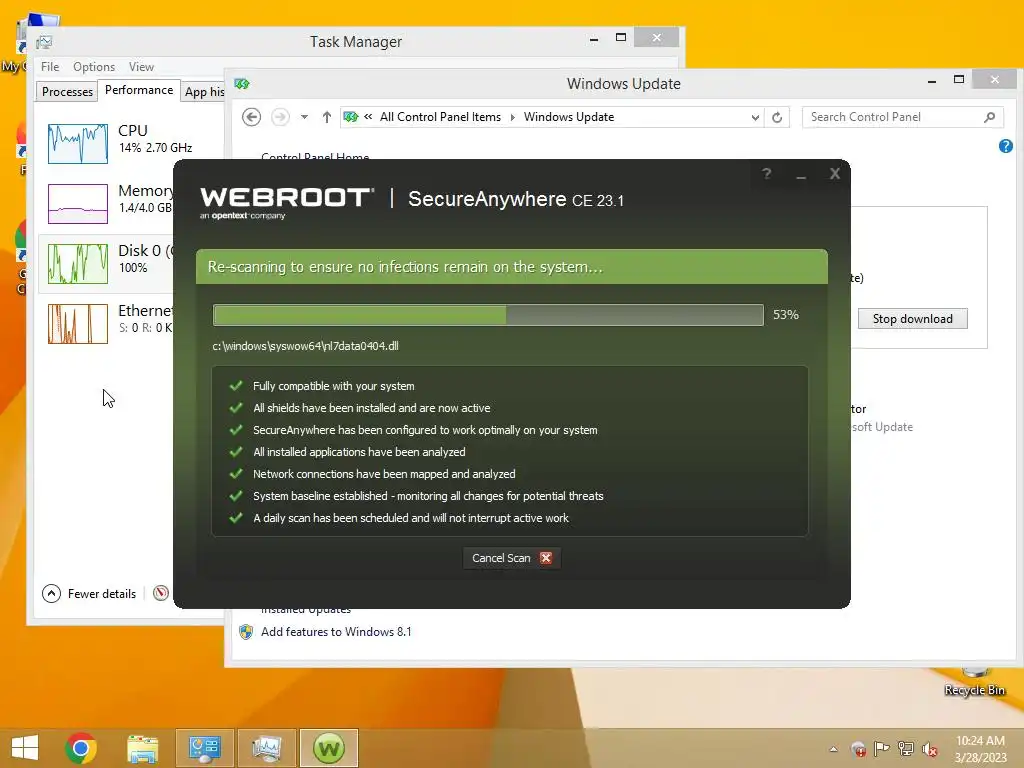Image resolution: width=1024 pixels, height=768 pixels.
Task: Expand the breadcrumb chevron before All Control Panel Items
Action: tap(368, 117)
